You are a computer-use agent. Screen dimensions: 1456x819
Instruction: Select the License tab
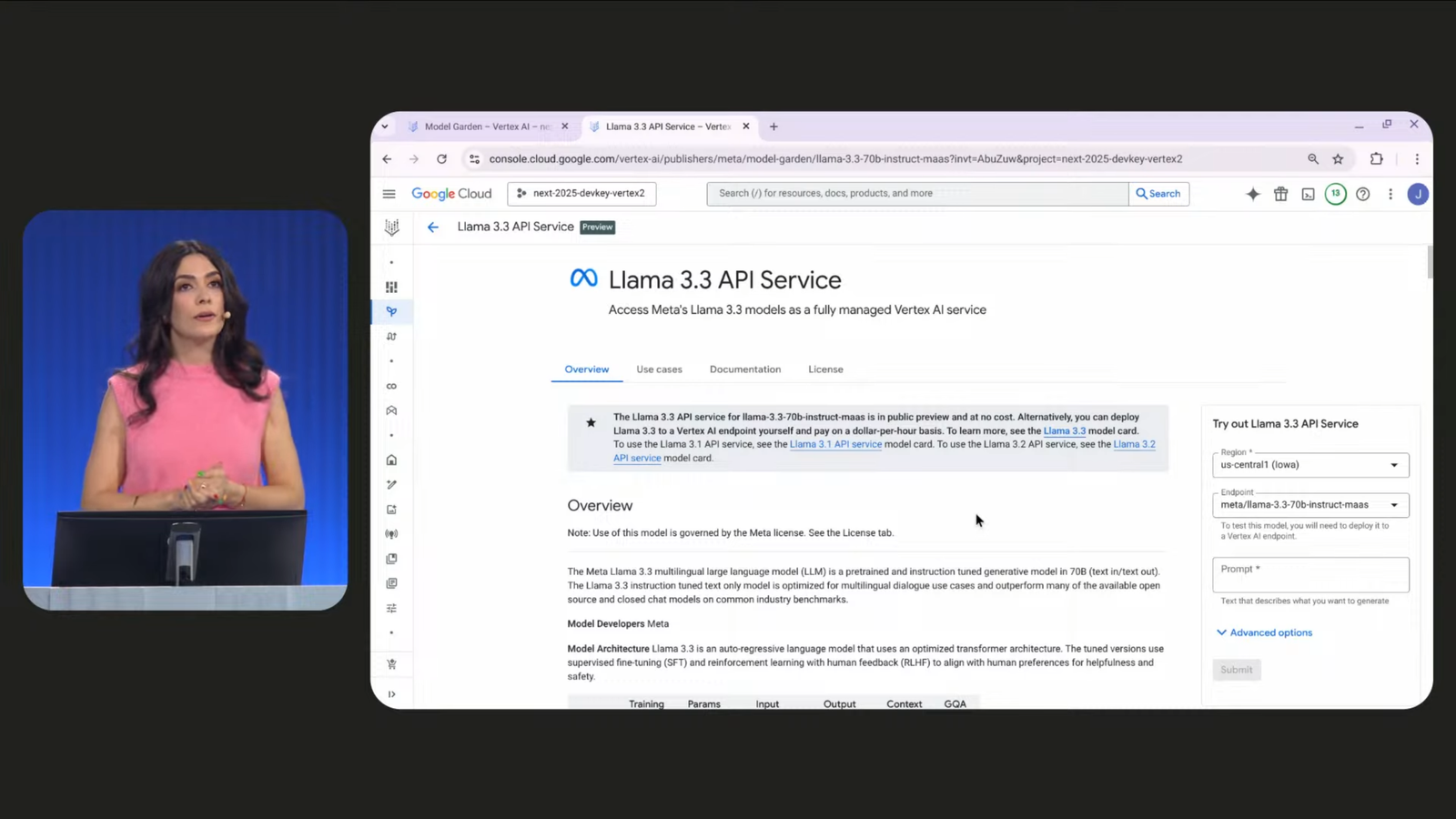(825, 369)
